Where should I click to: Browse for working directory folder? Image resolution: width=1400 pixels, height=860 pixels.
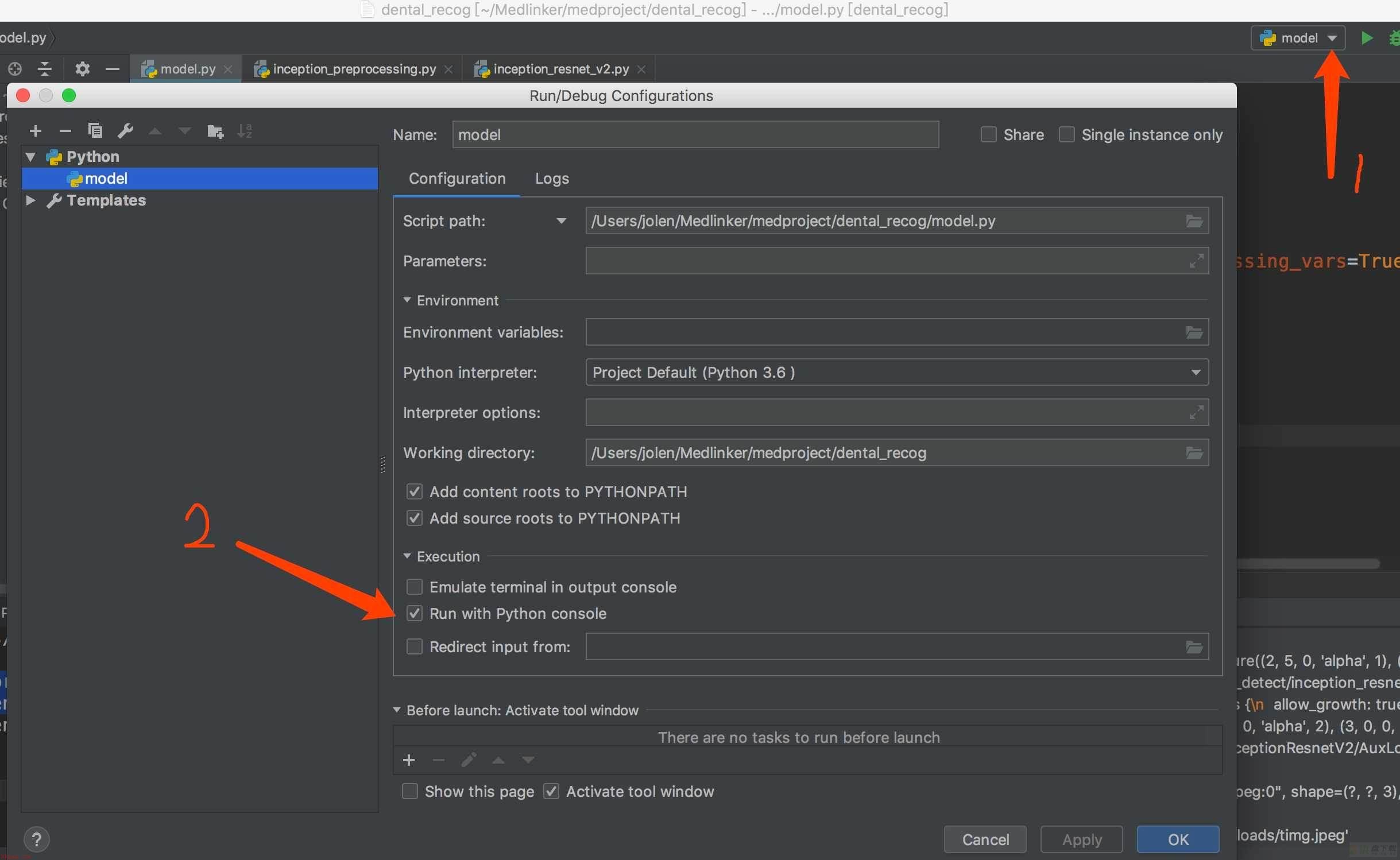[x=1194, y=453]
